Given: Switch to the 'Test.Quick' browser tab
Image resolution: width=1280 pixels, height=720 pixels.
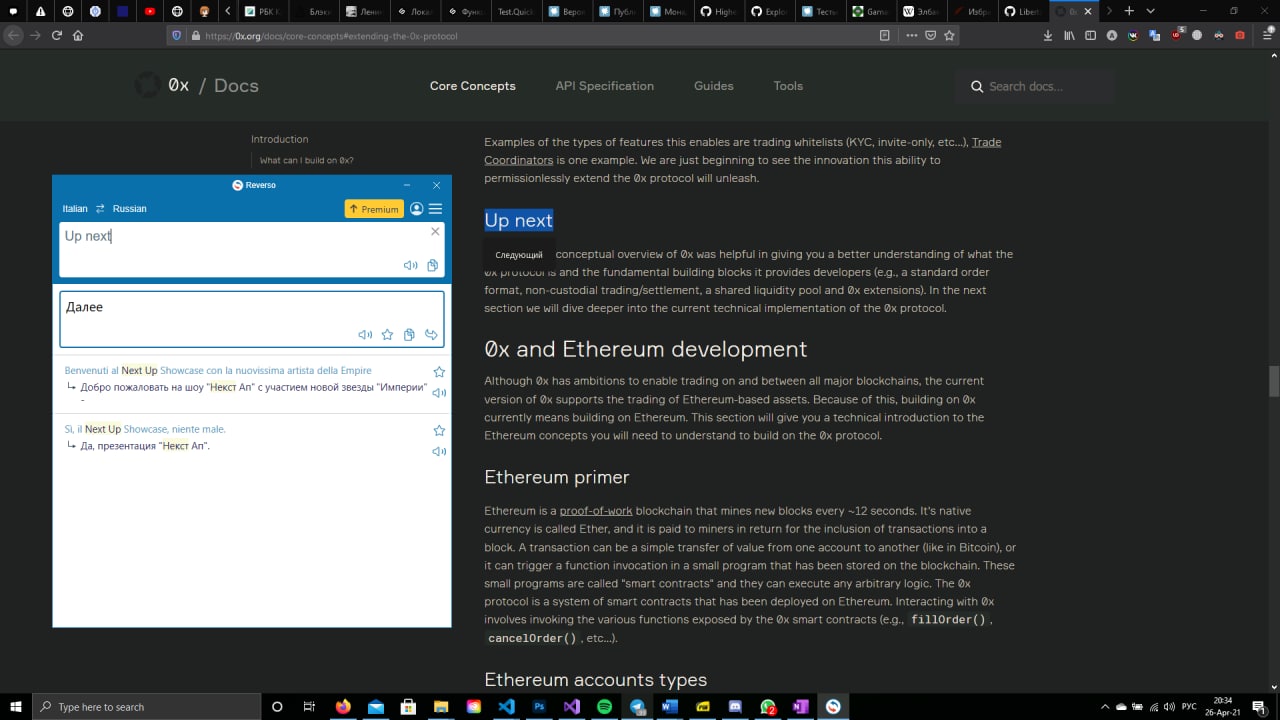Looking at the screenshot, I should tap(515, 11).
